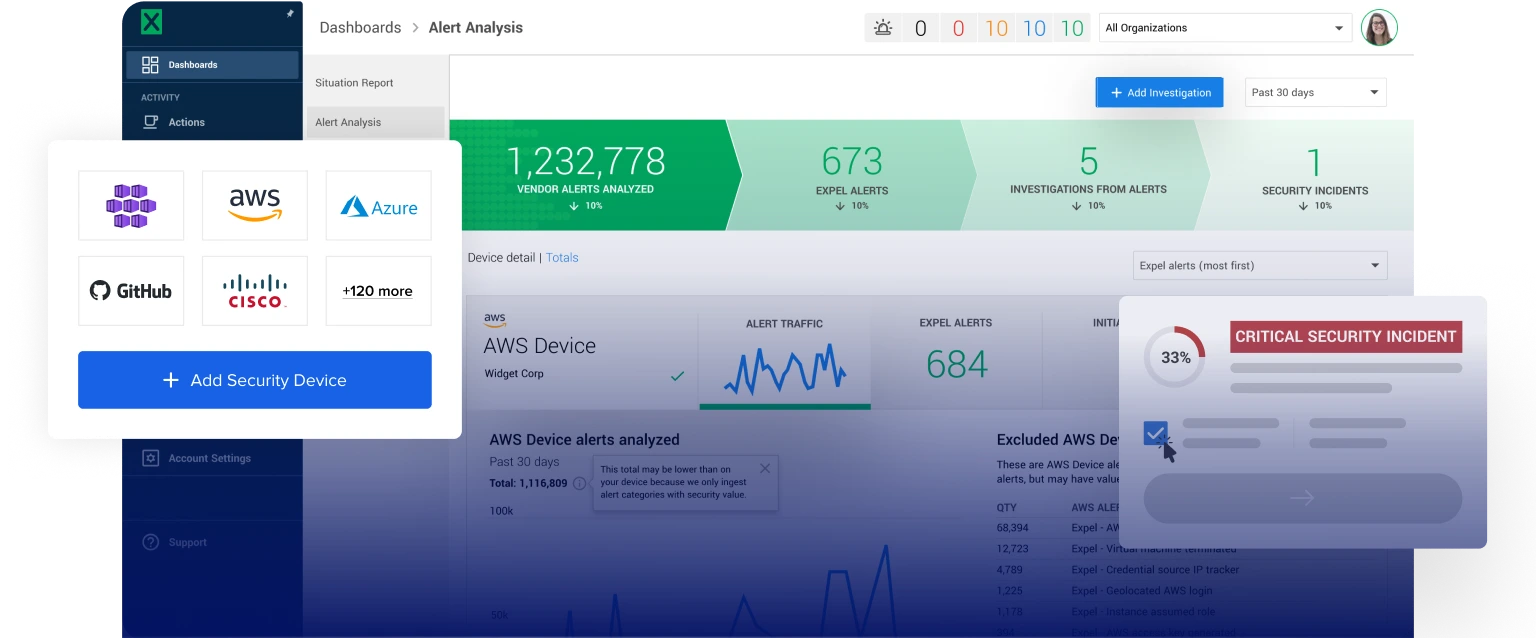Viewport: 1536px width, 638px height.
Task: Click the small aws logo above AWS Device
Action: click(495, 320)
